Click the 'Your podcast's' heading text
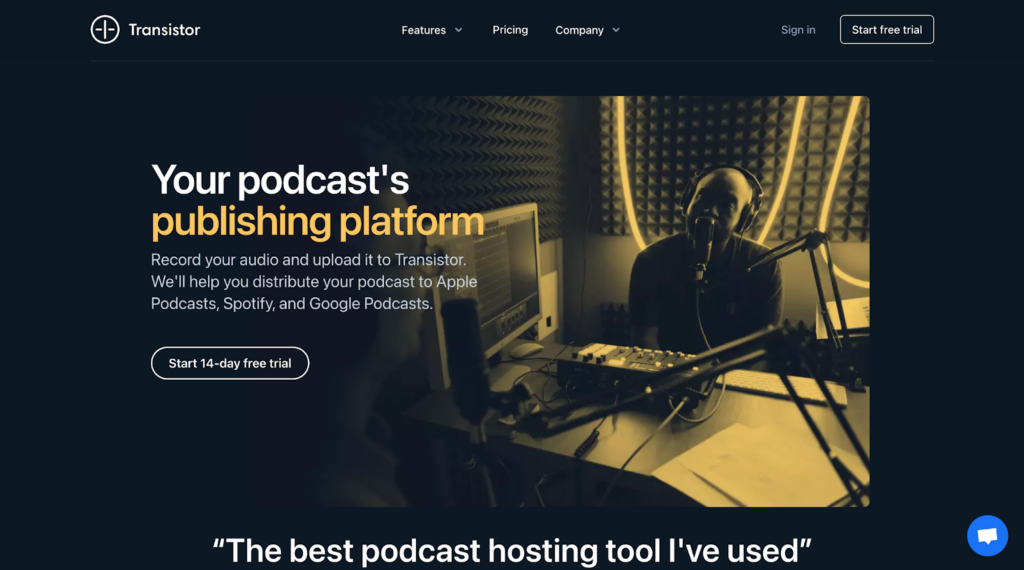Image resolution: width=1024 pixels, height=570 pixels. coord(280,180)
